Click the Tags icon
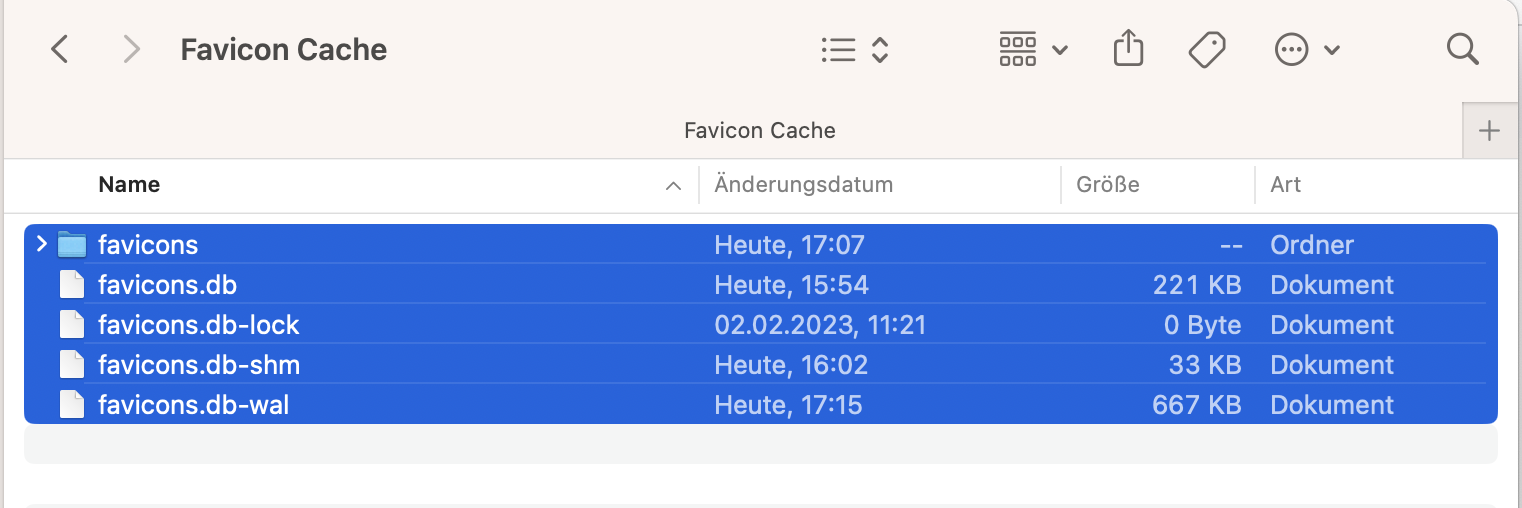The height and width of the screenshot is (508, 1522). click(1207, 49)
